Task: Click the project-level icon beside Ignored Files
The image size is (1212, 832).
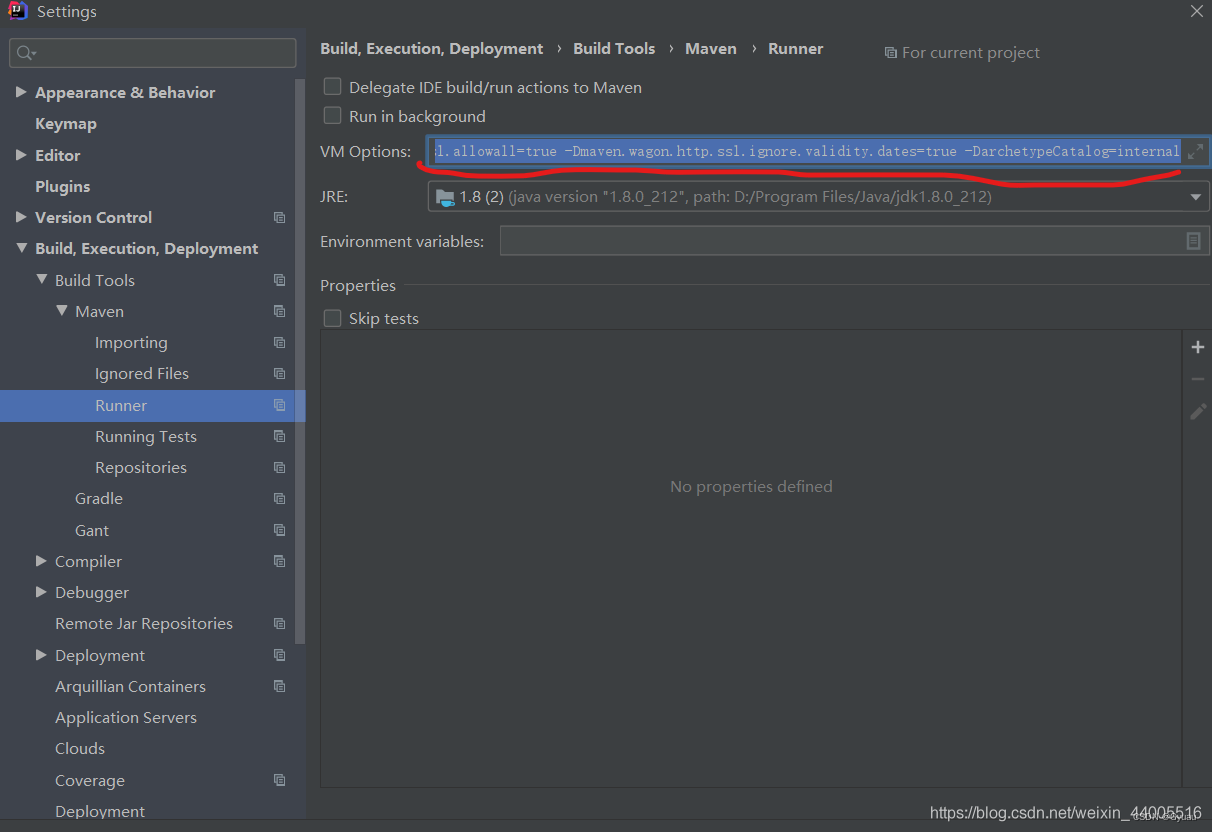Action: click(280, 373)
